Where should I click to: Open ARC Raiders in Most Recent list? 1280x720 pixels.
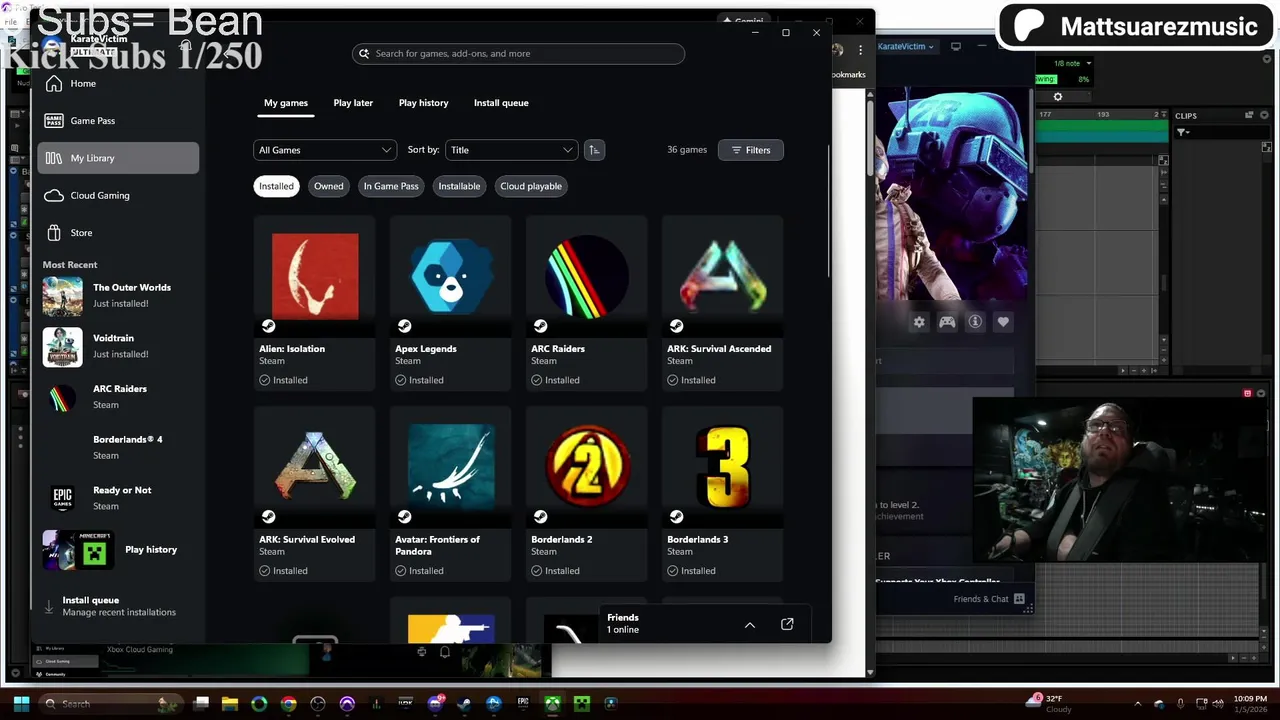click(118, 397)
